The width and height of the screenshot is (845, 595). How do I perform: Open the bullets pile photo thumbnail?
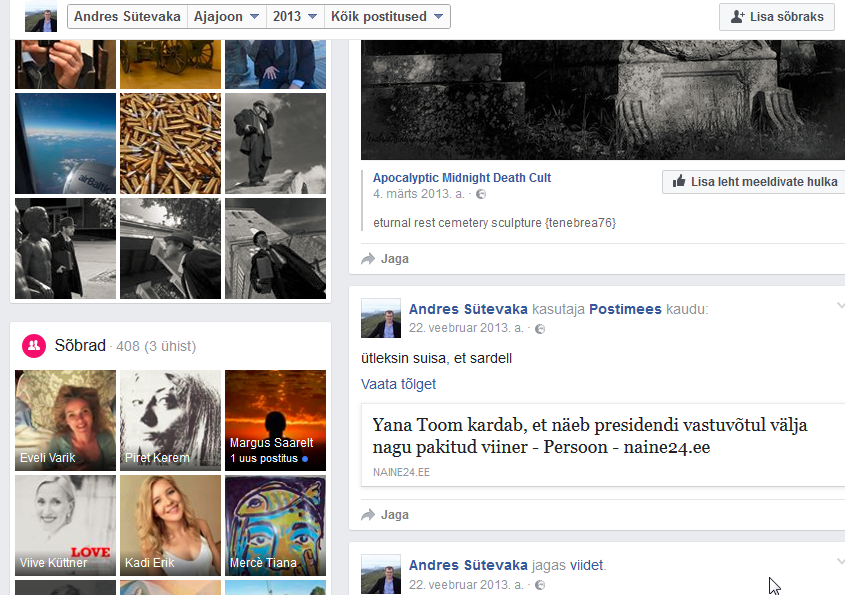(x=170, y=143)
